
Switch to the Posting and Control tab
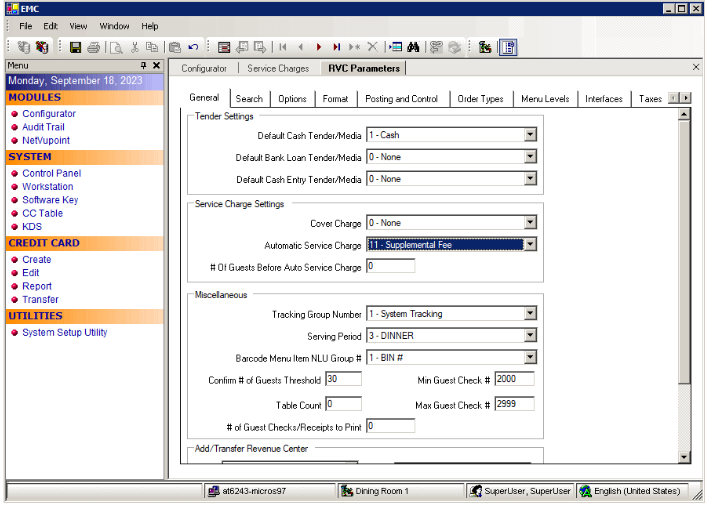tap(401, 99)
